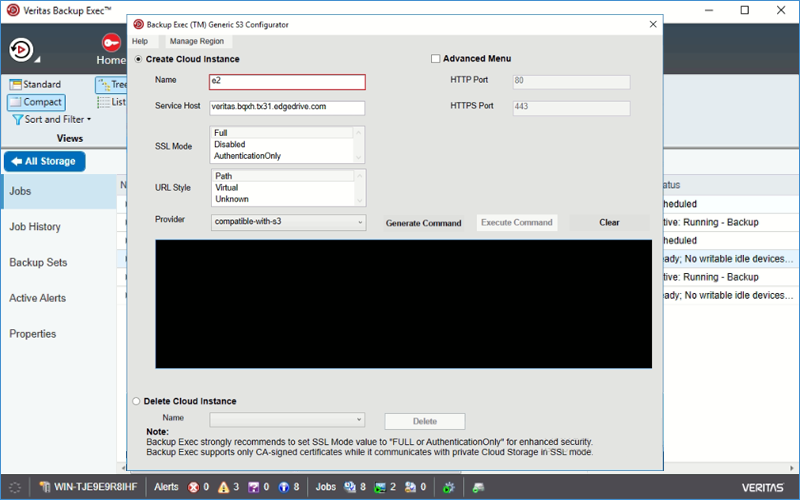The height and width of the screenshot is (500, 800).
Task: Switch to Tree view icon
Action: click(104, 84)
